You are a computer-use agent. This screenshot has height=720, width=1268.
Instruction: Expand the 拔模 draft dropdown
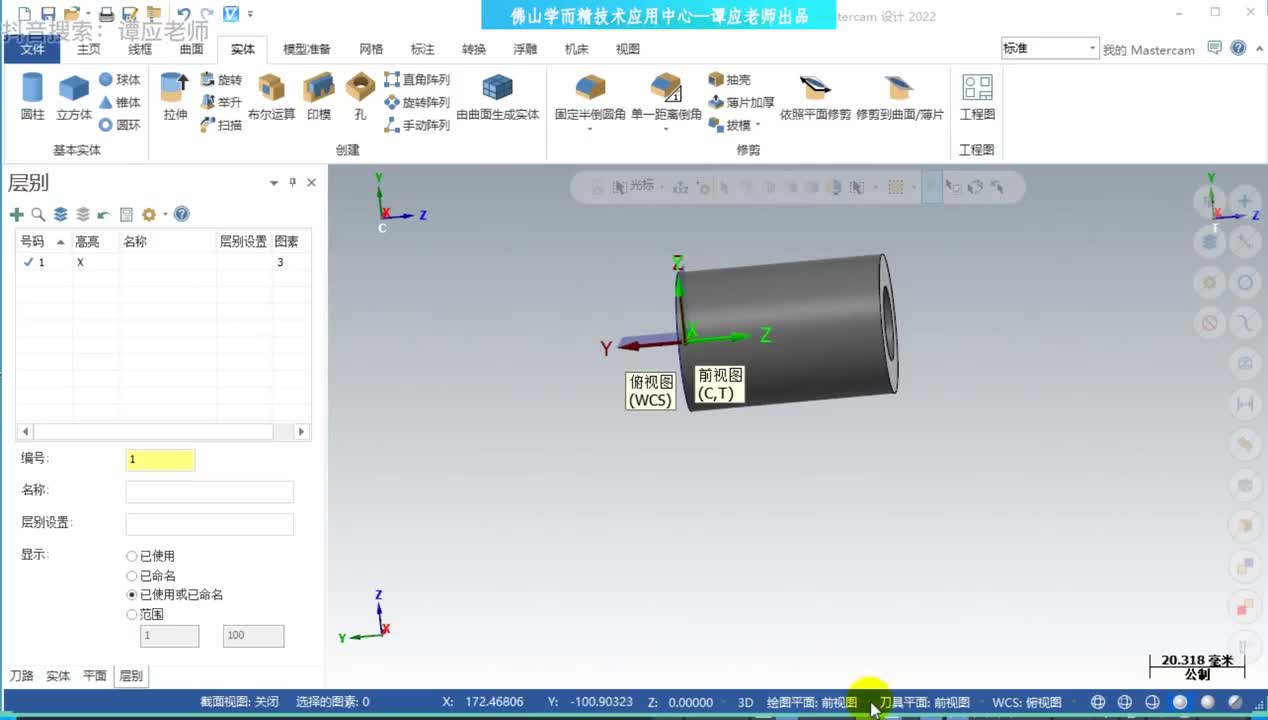[757, 125]
